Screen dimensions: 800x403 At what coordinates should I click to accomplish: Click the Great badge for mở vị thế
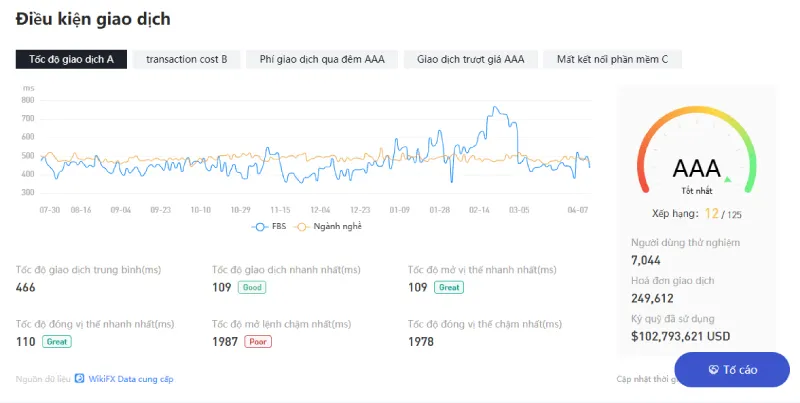click(x=449, y=287)
